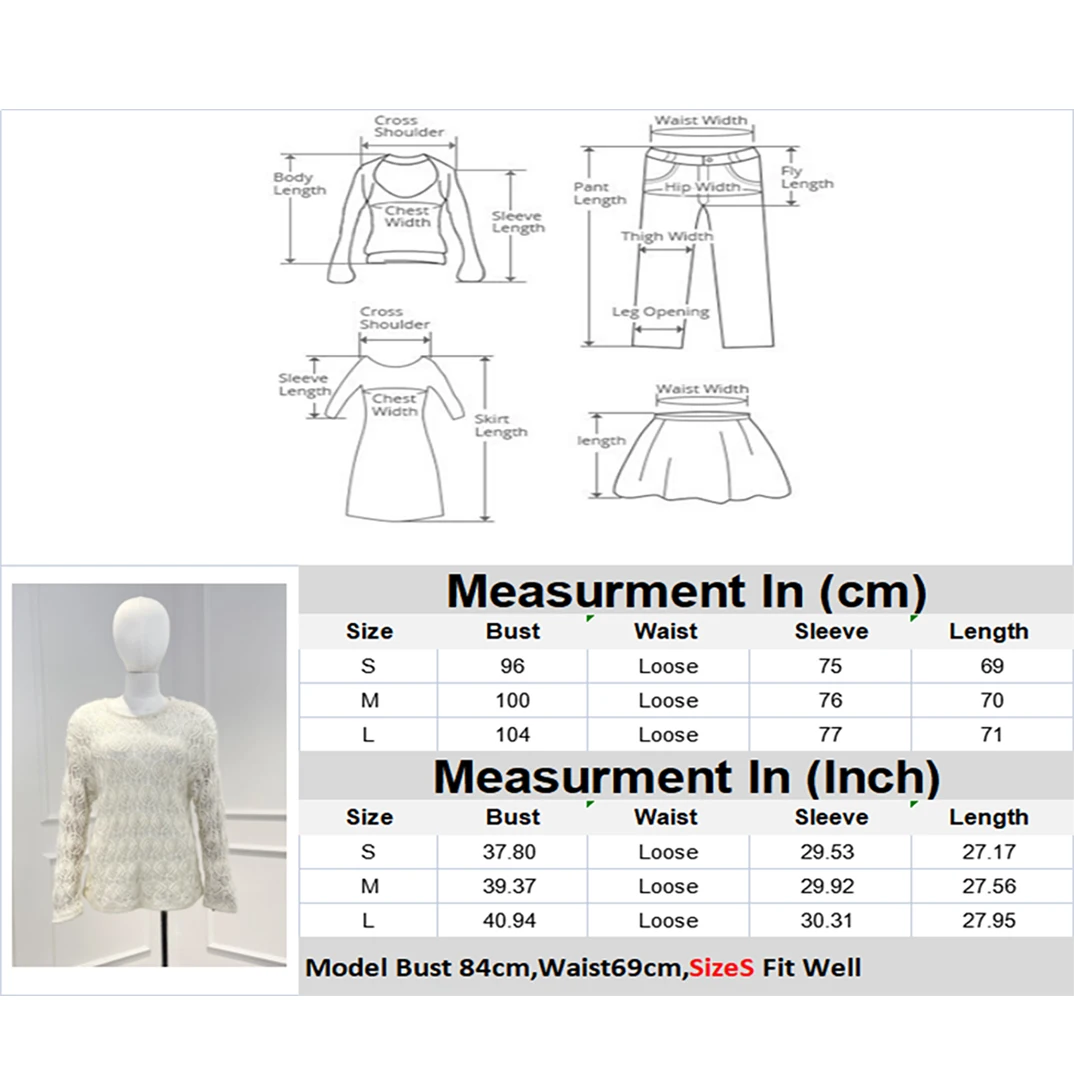1074x1074 pixels.
Task: Click 'Fit Well' text in model note
Action: pyautogui.click(x=812, y=967)
